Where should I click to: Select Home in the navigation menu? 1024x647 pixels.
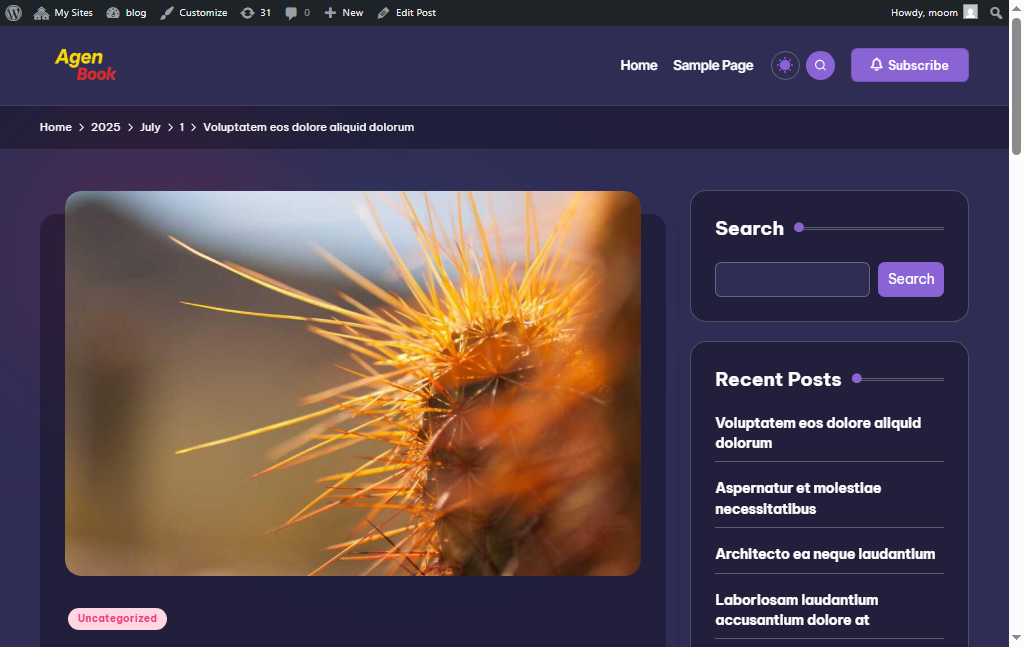[x=639, y=65]
